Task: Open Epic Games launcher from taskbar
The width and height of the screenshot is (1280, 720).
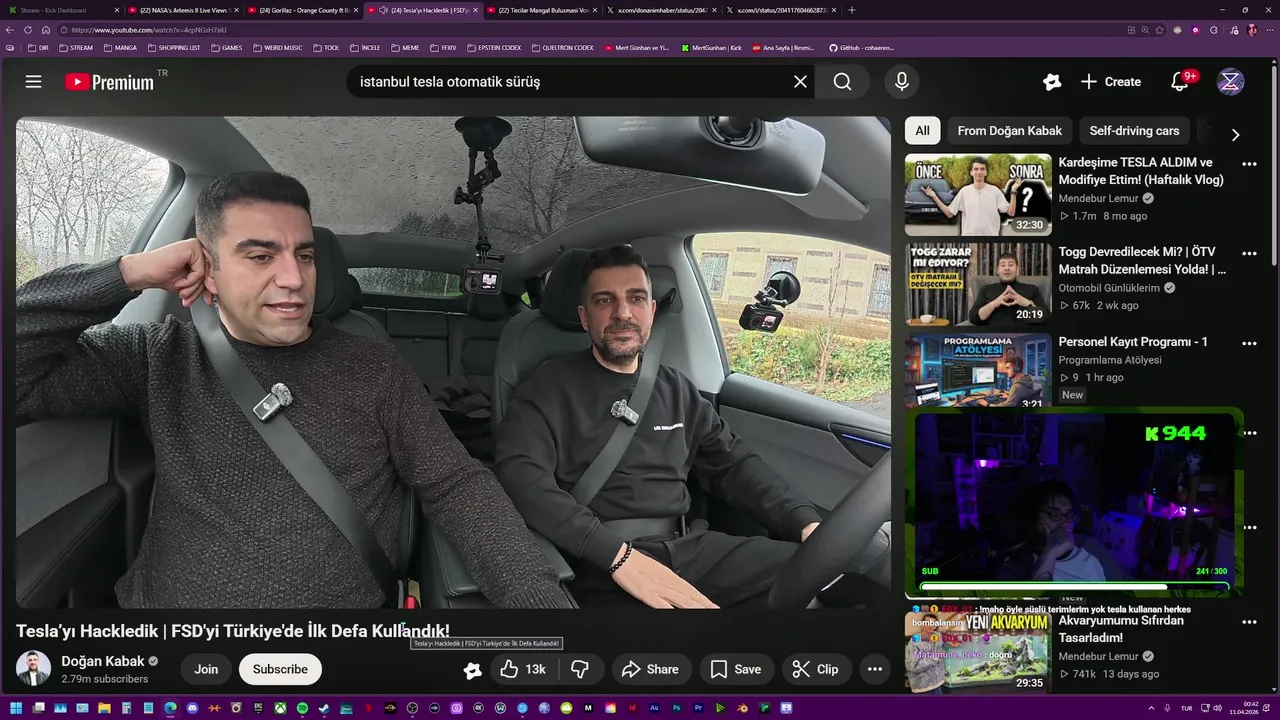Action: tap(258, 708)
